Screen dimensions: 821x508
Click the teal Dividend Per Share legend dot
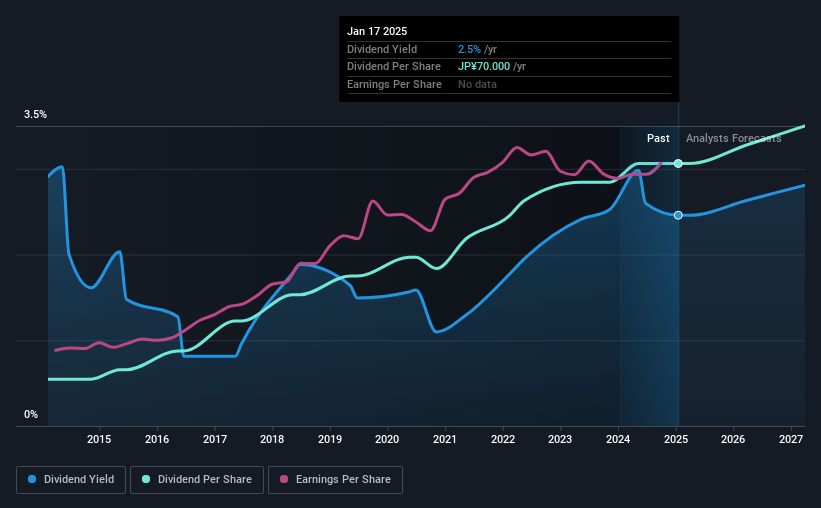point(146,479)
